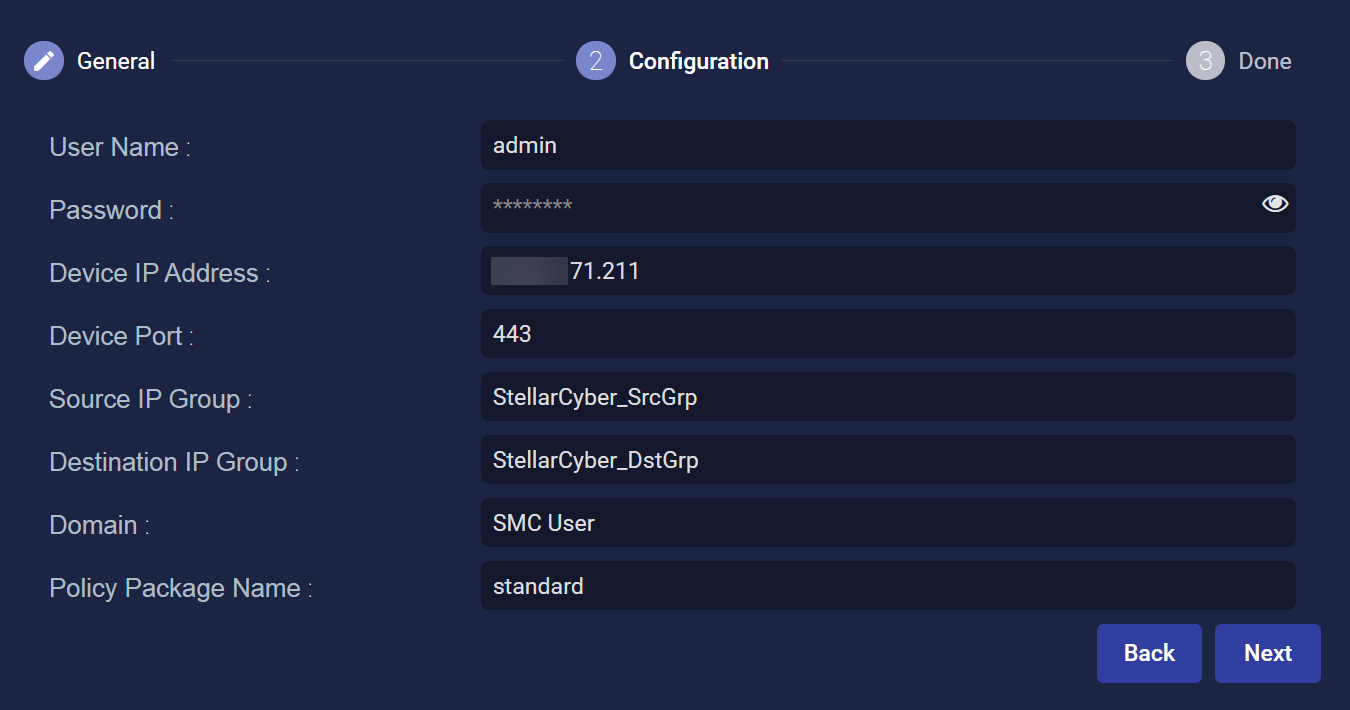Click the Domain field with SMC User
The height and width of the screenshot is (710, 1350).
pos(887,523)
